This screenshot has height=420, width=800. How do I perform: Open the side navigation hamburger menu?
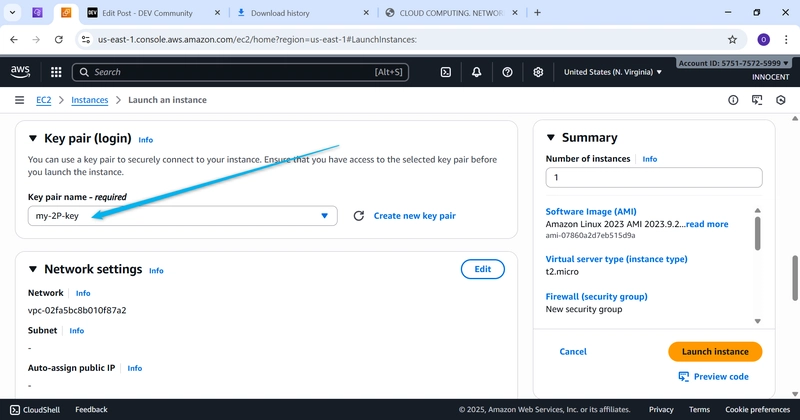(x=19, y=100)
